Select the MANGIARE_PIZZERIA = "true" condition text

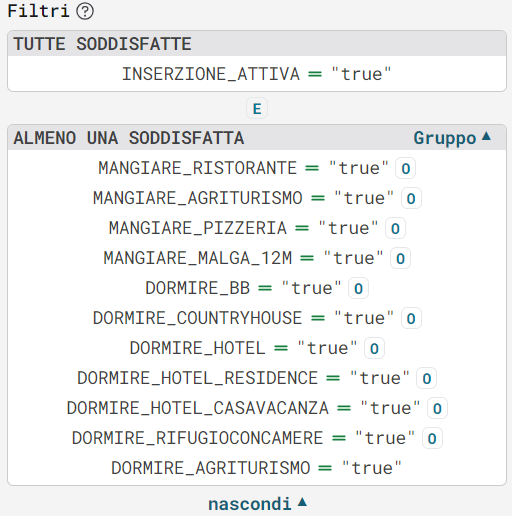click(x=244, y=228)
